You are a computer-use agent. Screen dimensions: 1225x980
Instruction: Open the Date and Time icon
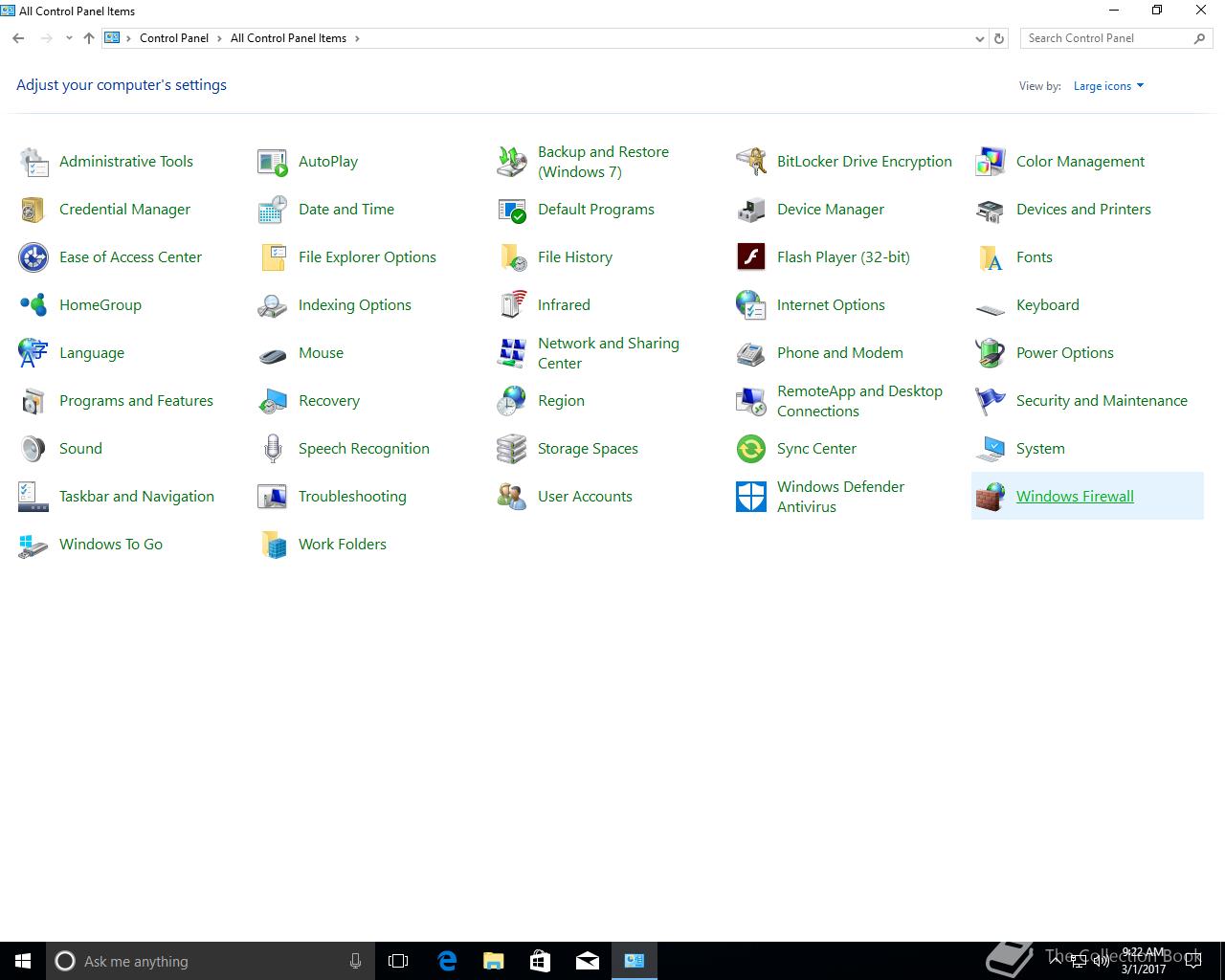point(273,210)
